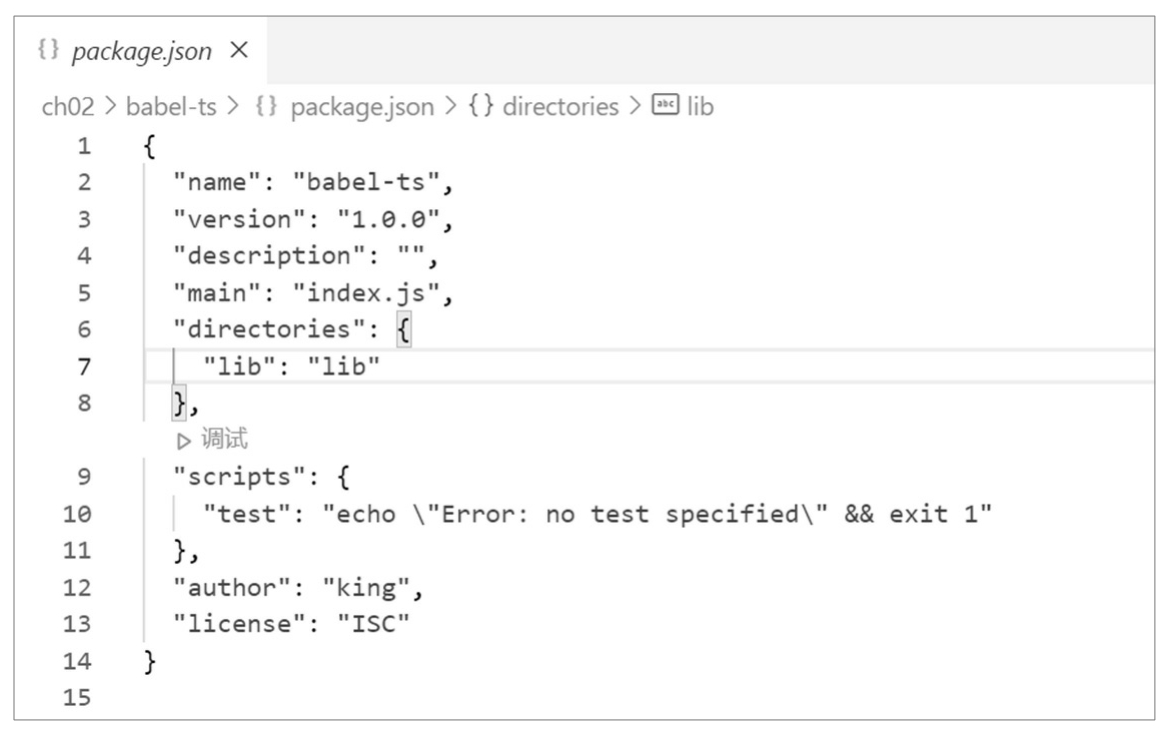Expand chevron after ch02 breadcrumb

[x=110, y=106]
